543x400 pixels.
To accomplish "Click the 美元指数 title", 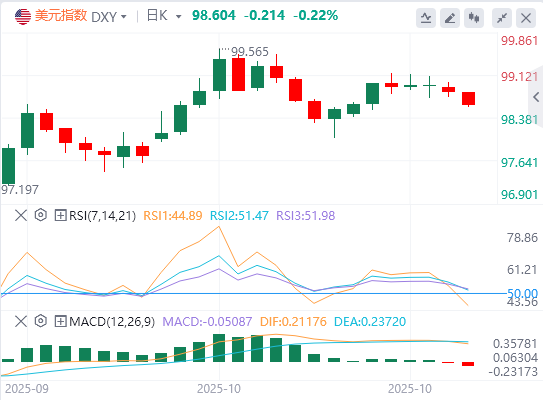I will 61,16.
